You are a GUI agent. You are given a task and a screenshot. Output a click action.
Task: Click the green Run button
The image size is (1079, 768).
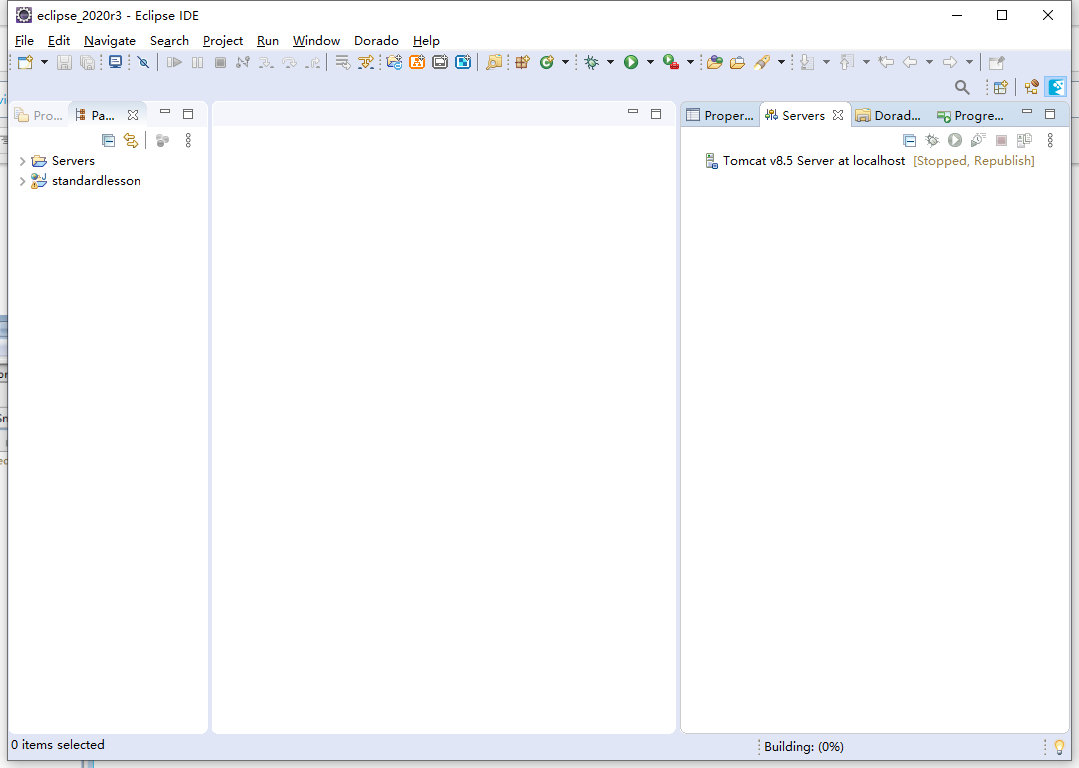point(631,63)
